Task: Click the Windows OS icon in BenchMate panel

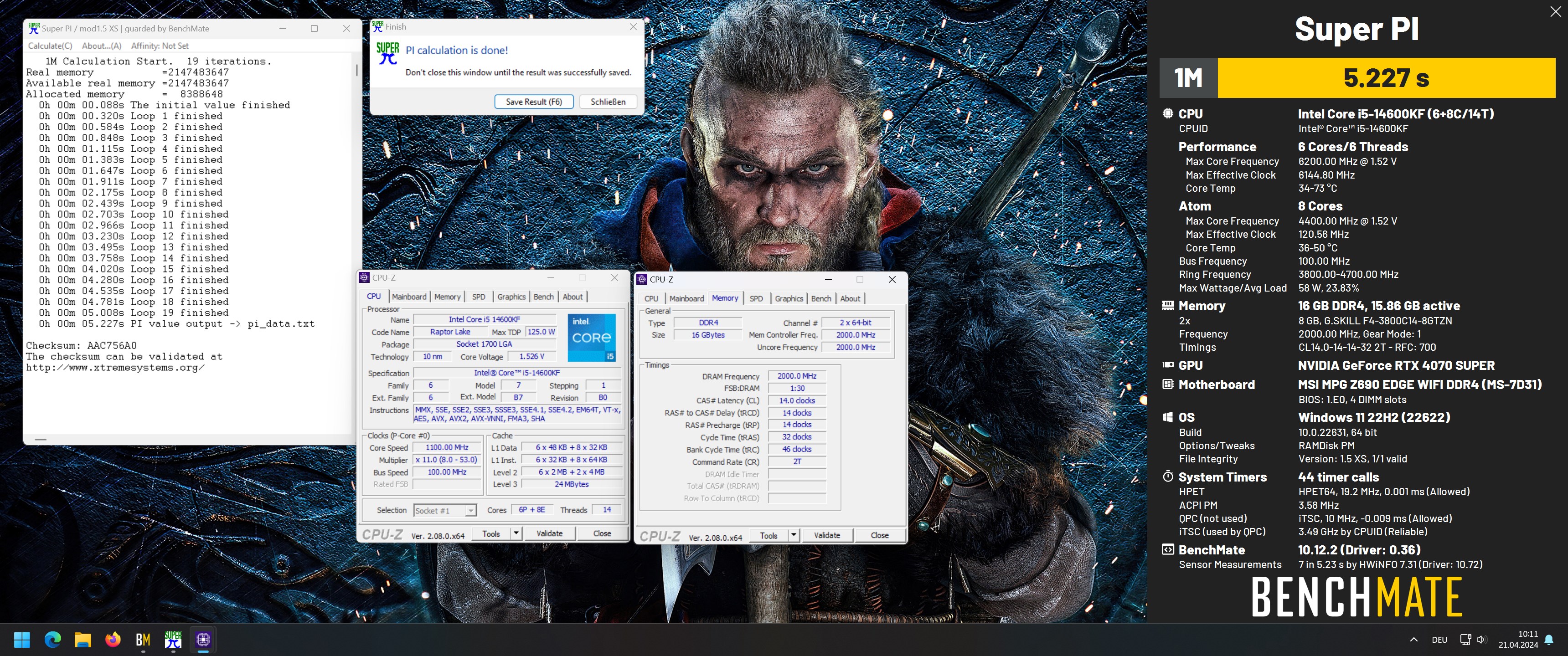Action: [x=1167, y=417]
